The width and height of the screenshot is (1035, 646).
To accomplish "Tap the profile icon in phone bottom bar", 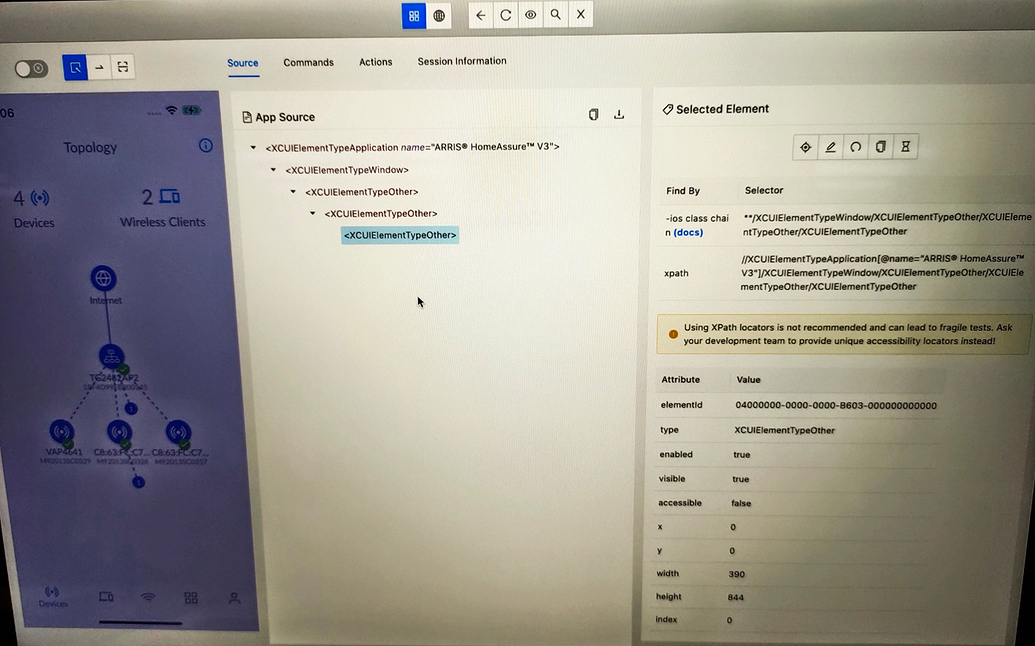I will click(234, 598).
